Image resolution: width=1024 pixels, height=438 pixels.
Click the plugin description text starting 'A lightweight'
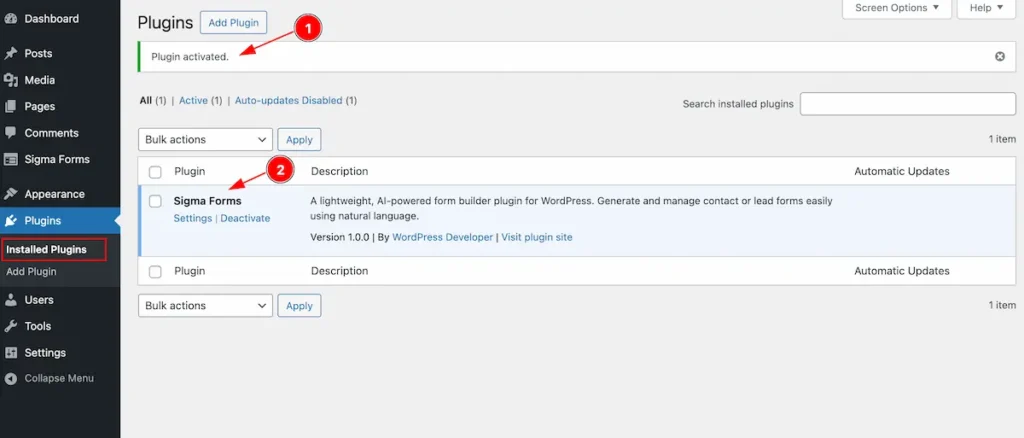click(571, 208)
